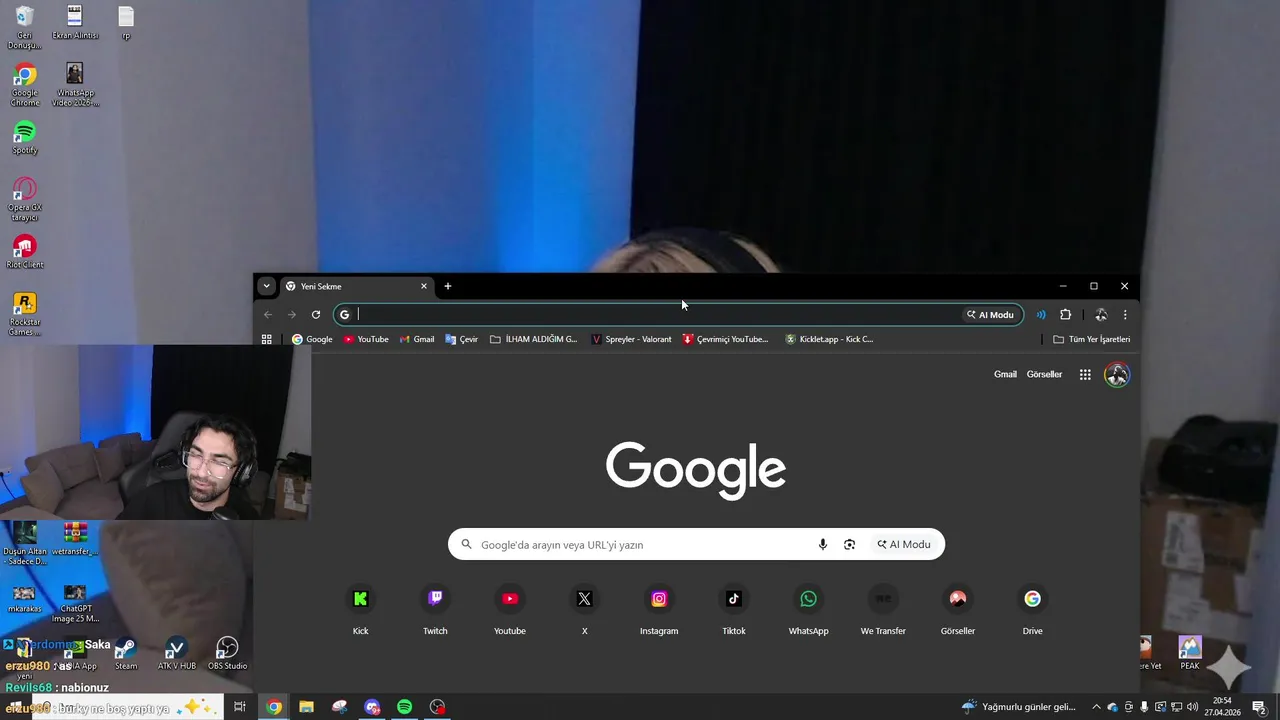Open the ChatGPT Image desktop file
This screenshot has width=1280, height=720.
tap(75, 604)
